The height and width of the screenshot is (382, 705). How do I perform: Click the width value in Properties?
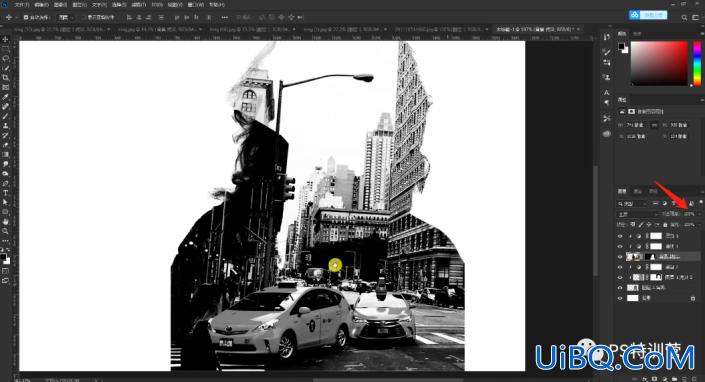(635, 125)
